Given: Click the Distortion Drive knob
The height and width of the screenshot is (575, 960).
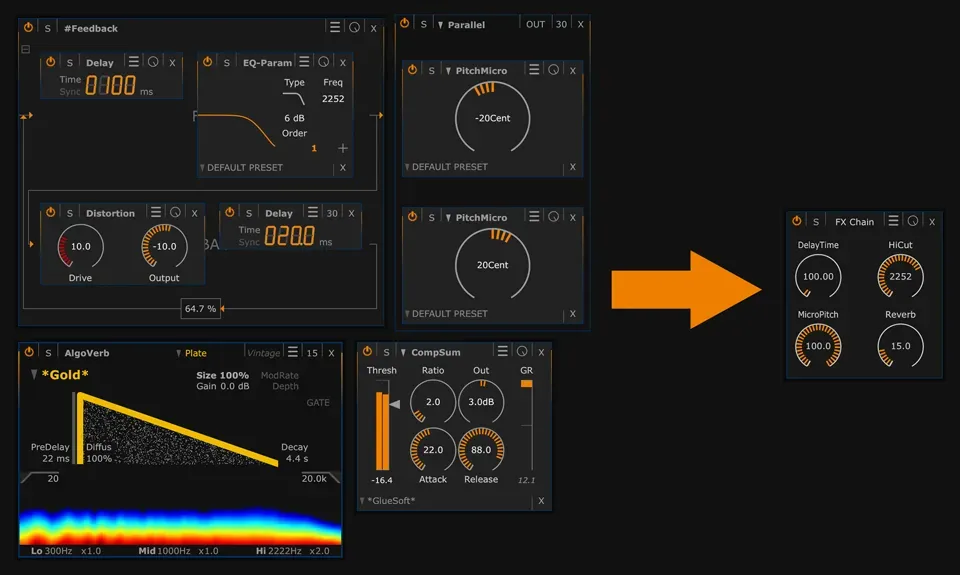Looking at the screenshot, I should click(80, 246).
